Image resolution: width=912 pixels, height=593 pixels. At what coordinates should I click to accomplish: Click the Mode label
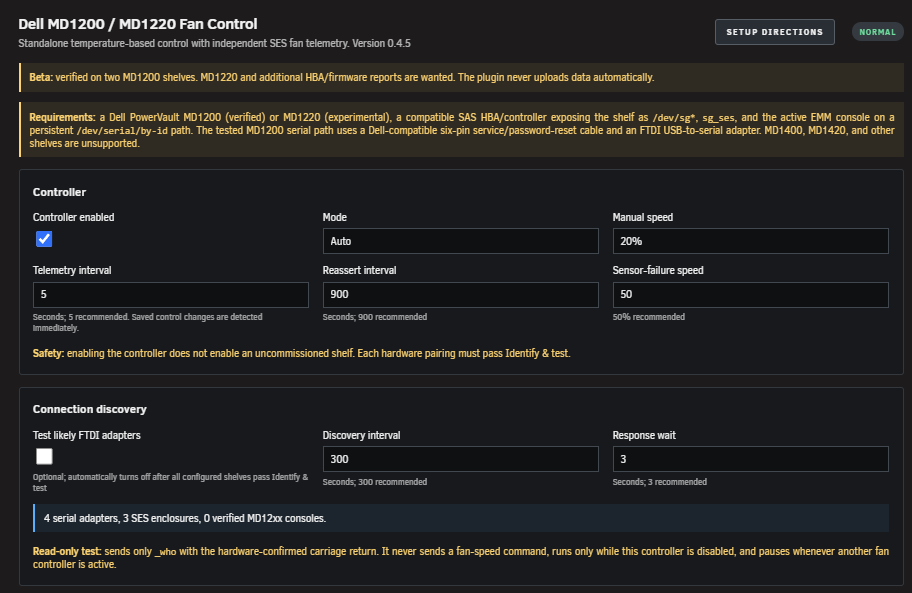tap(334, 217)
